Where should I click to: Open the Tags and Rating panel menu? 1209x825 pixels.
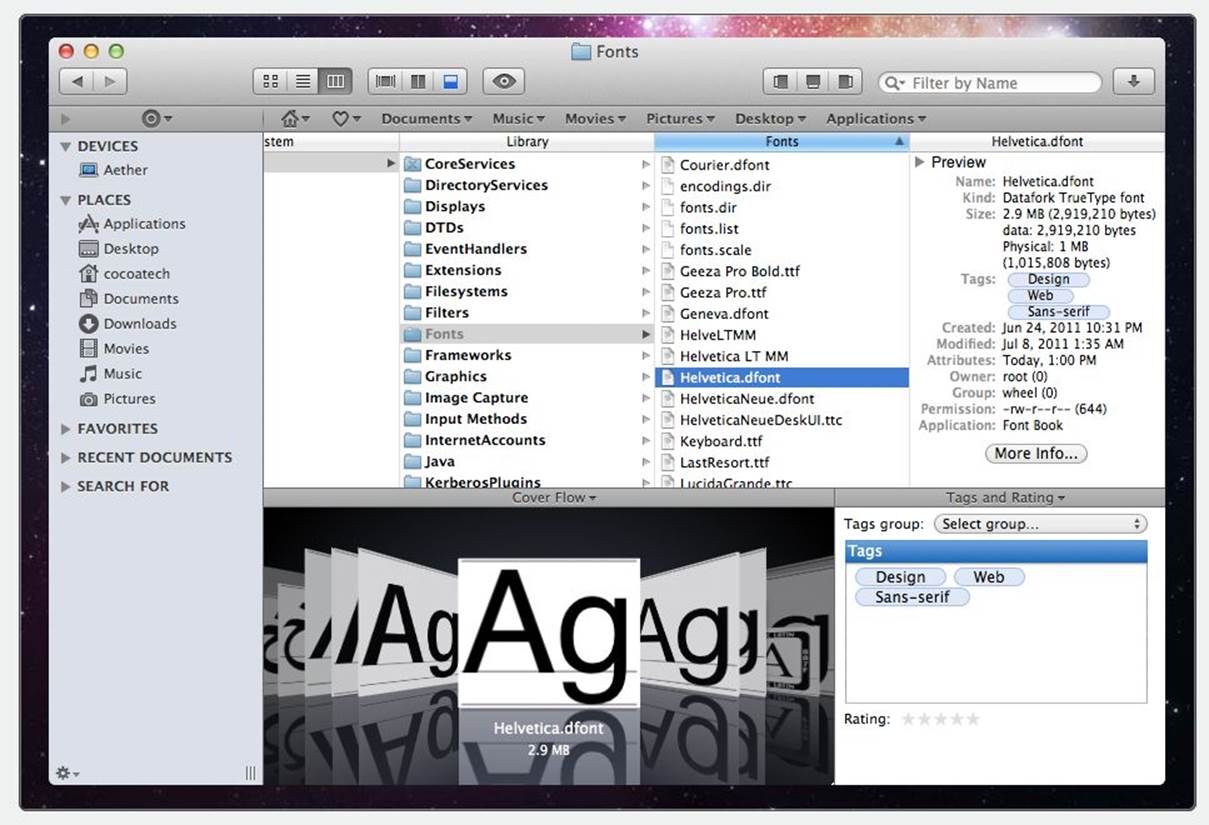[x=1005, y=498]
